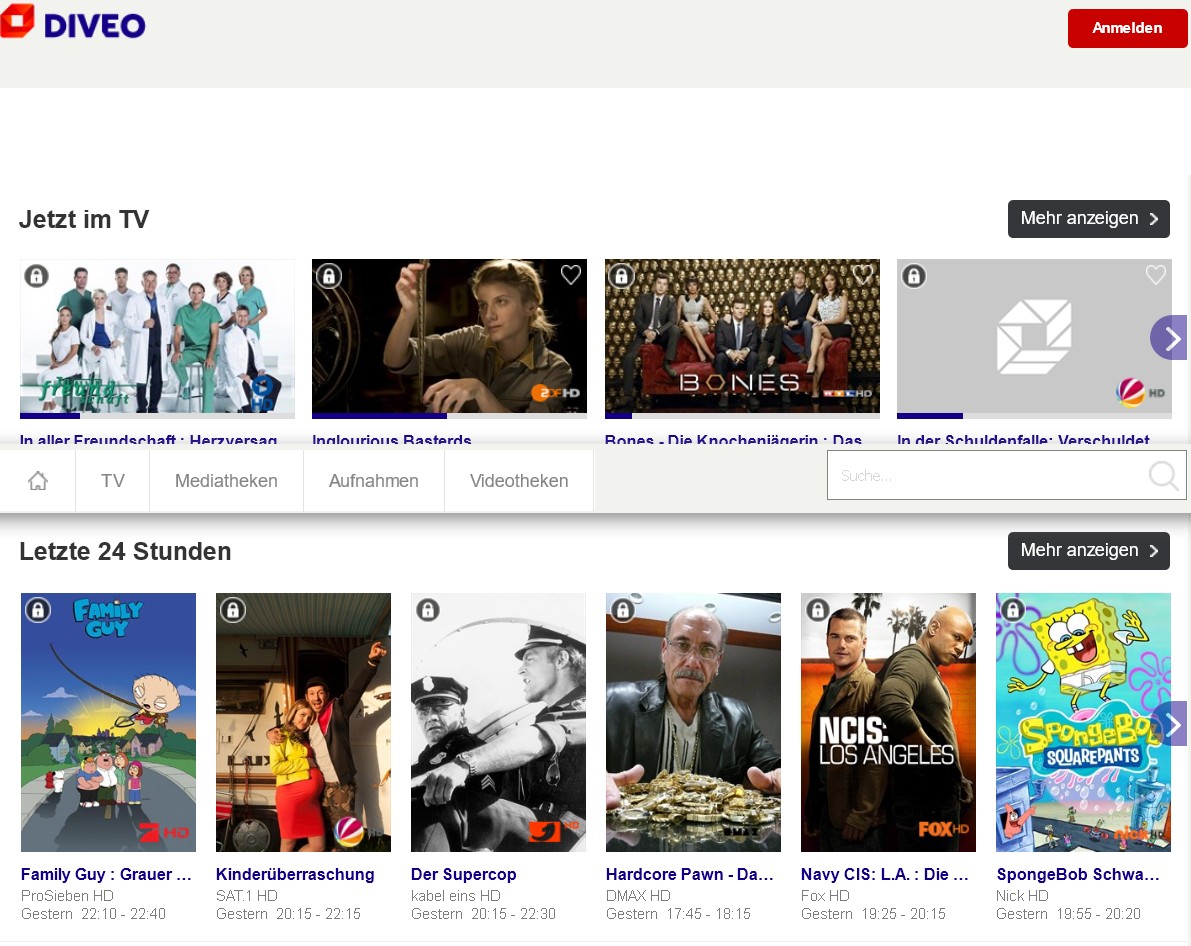Click the Letzte 24 Stunden heading
The height and width of the screenshot is (946, 1191).
click(x=125, y=552)
